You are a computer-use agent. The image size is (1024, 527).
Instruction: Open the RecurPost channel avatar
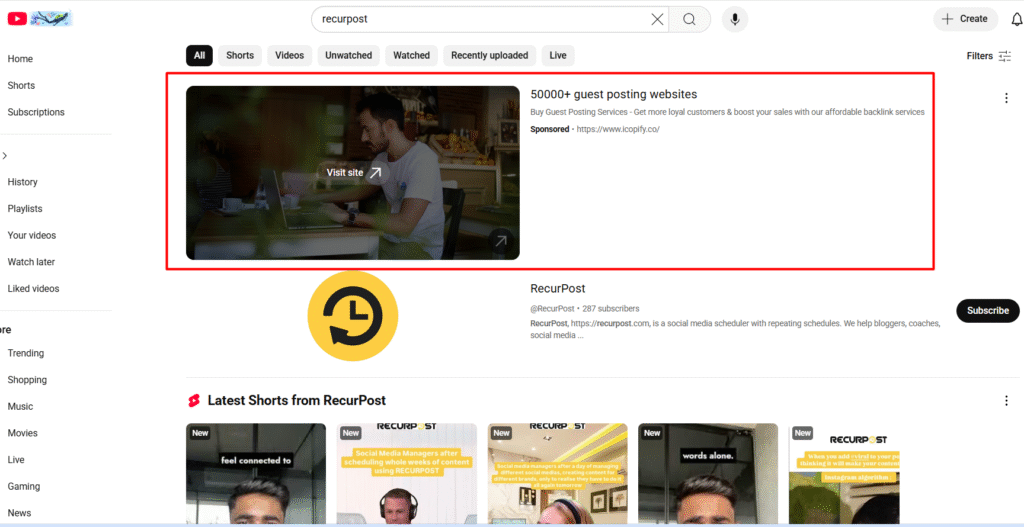coord(353,316)
